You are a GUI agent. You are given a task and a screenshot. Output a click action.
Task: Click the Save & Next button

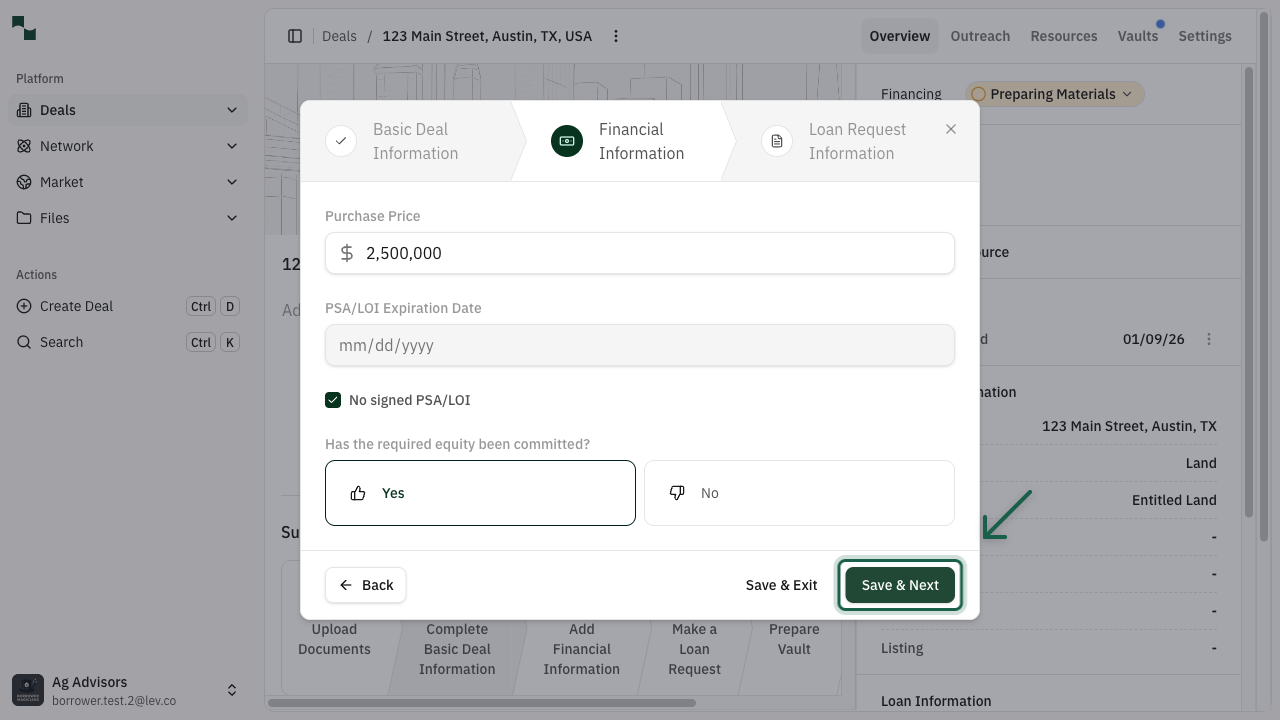pyautogui.click(x=899, y=585)
